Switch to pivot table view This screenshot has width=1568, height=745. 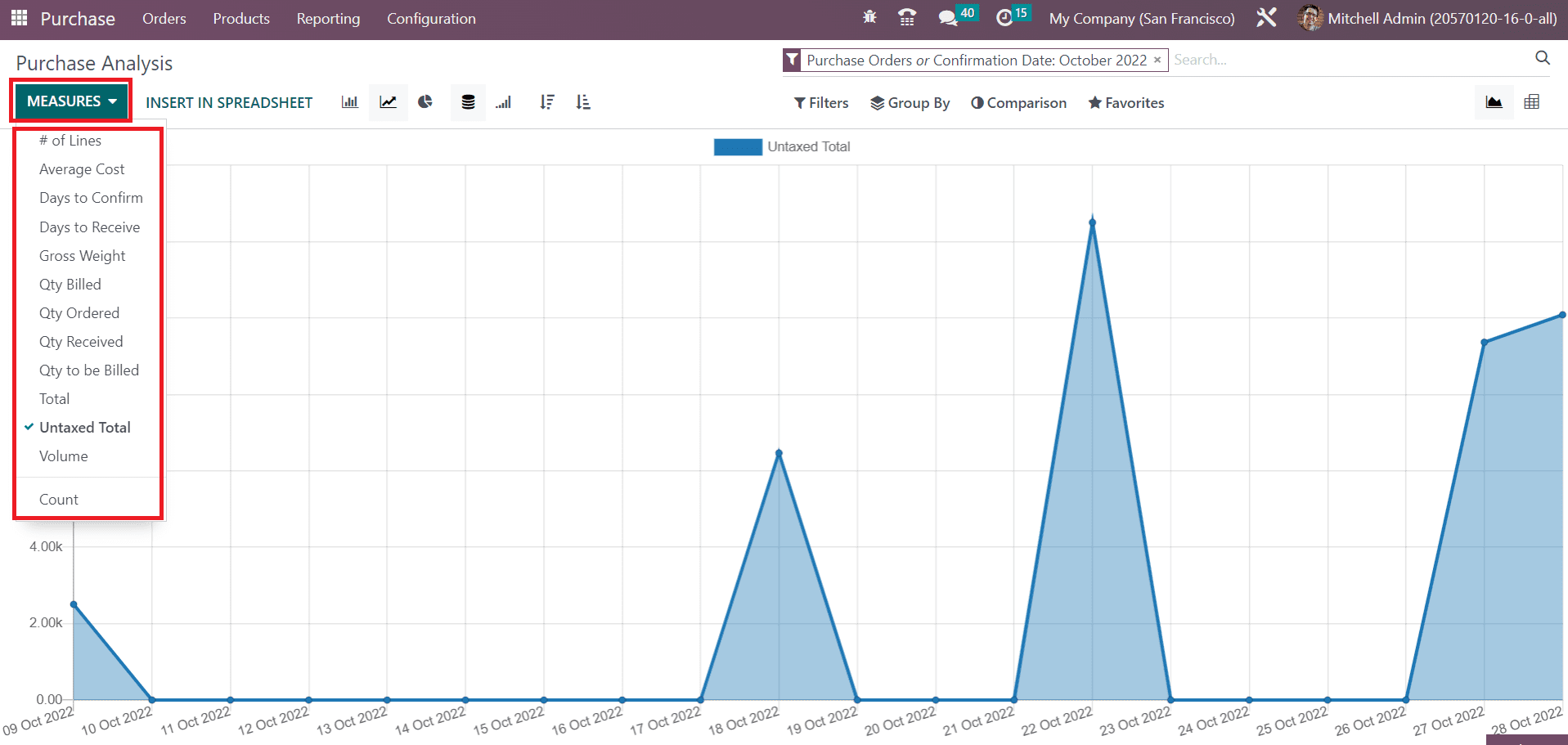click(x=1531, y=102)
